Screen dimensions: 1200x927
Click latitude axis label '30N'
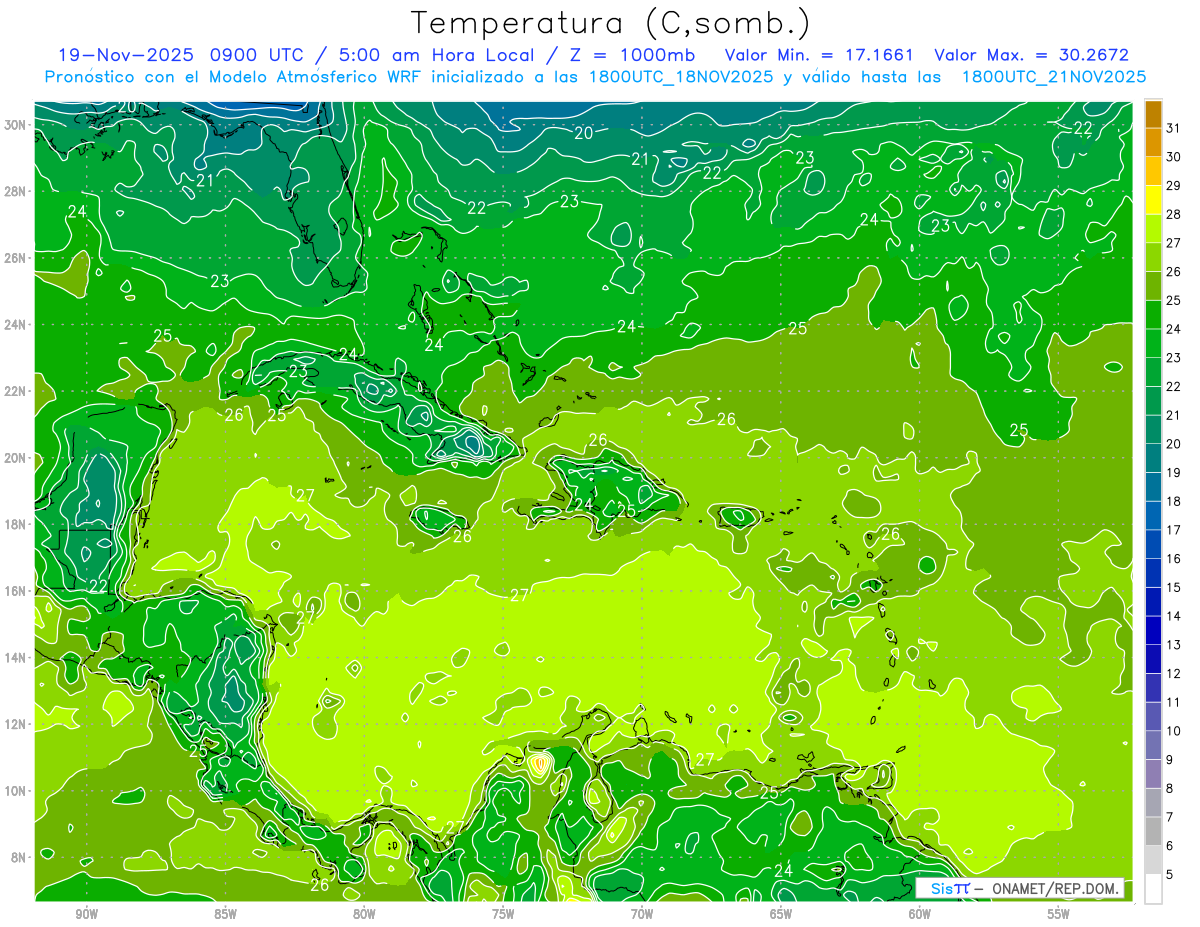tap(15, 125)
